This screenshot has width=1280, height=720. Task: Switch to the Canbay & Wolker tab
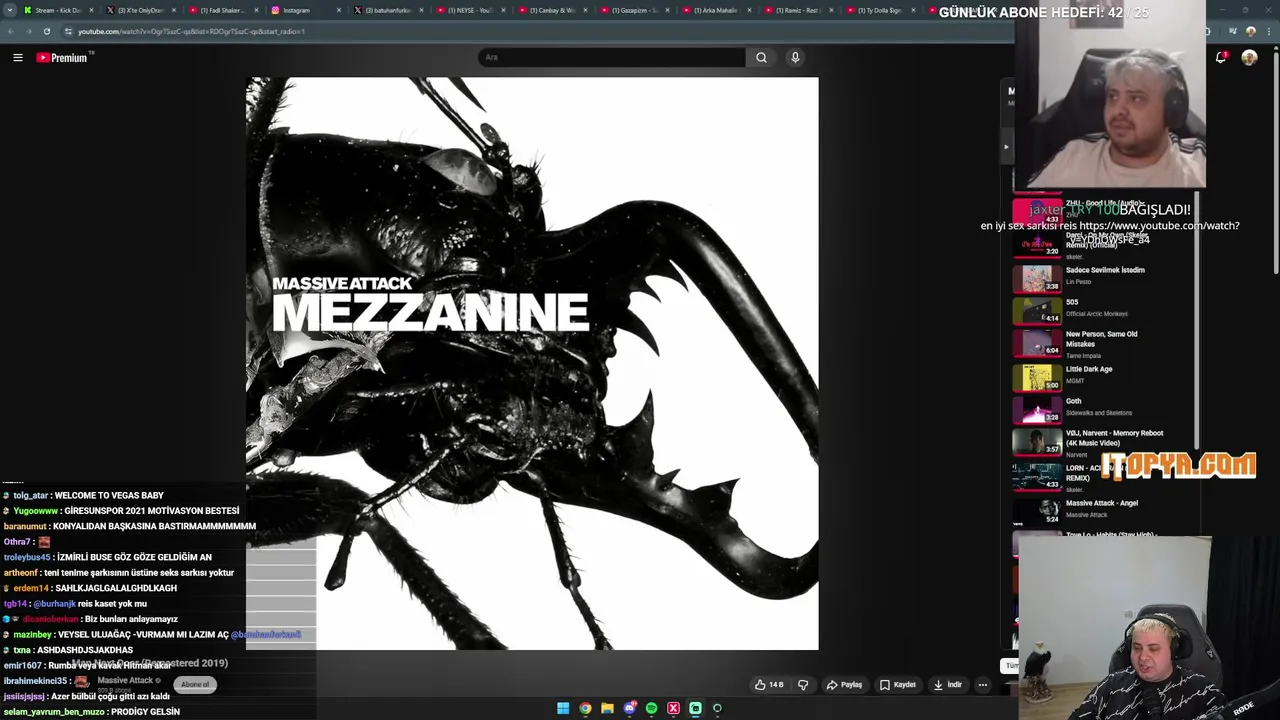[x=552, y=10]
